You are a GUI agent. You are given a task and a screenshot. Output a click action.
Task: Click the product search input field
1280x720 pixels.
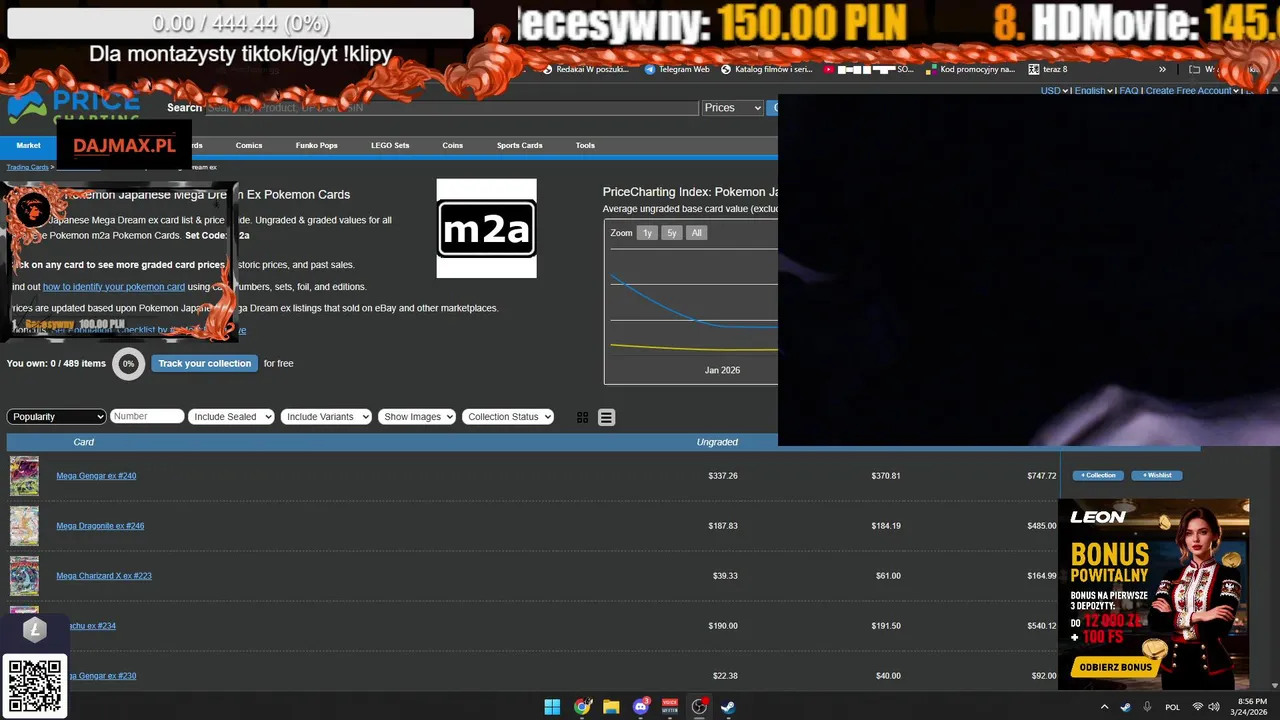pos(450,108)
